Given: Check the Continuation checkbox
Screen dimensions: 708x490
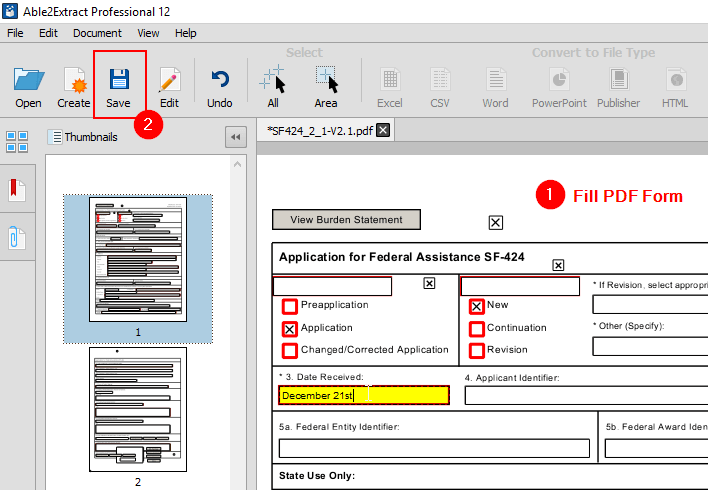Looking at the screenshot, I should (476, 329).
